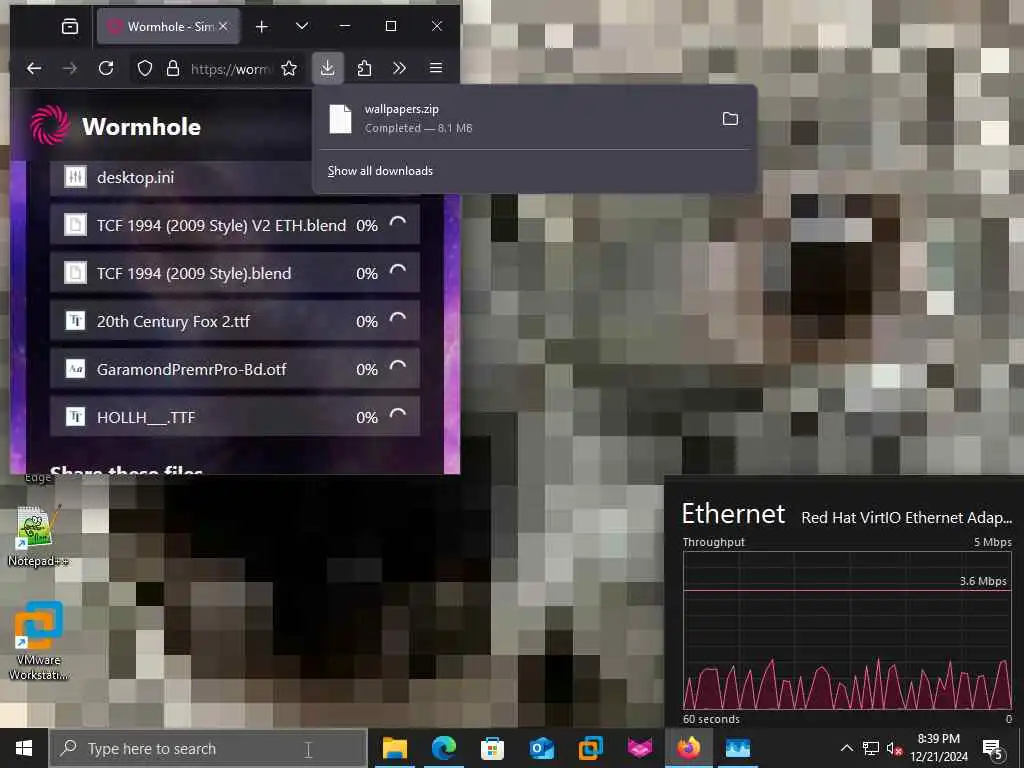Open Task Manager window from taskbar
The height and width of the screenshot is (768, 1024).
[737, 748]
